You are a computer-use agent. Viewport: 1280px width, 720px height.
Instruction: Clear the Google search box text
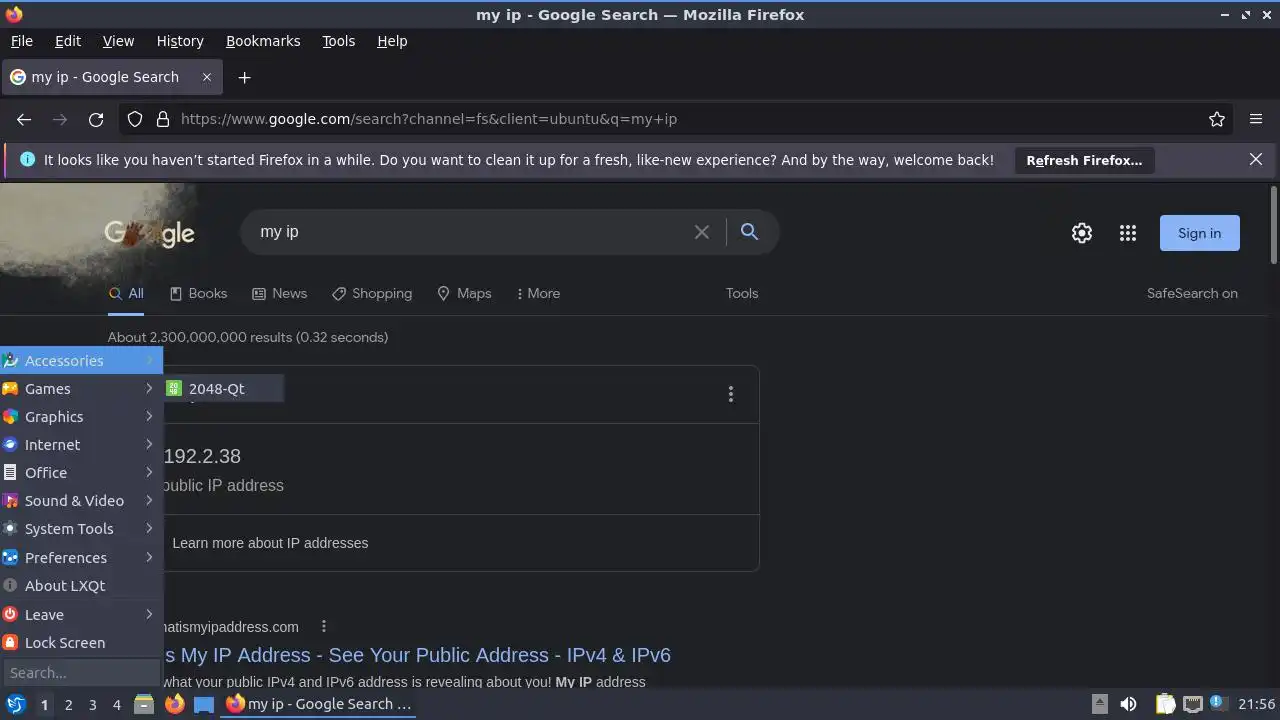click(x=702, y=232)
